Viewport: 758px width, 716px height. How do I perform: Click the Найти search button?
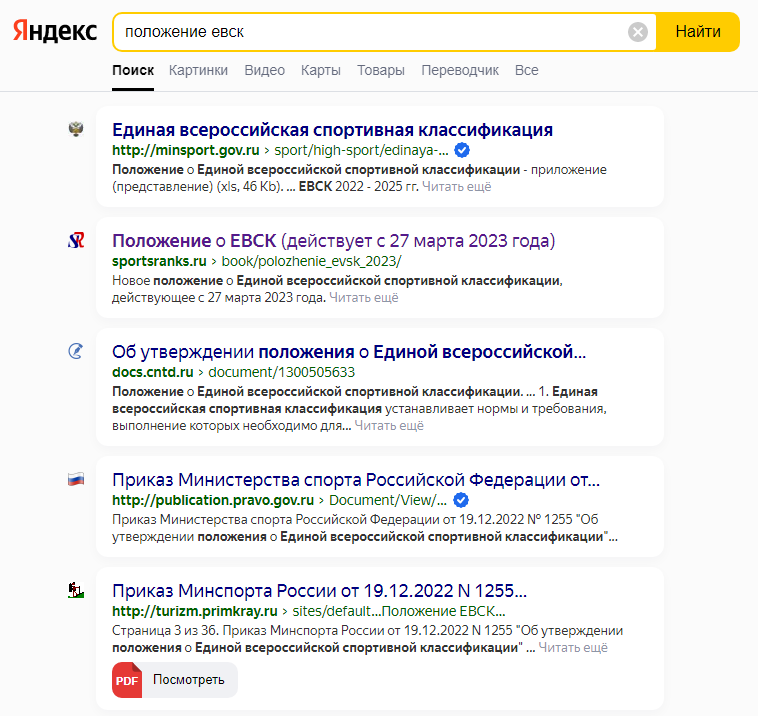(698, 32)
